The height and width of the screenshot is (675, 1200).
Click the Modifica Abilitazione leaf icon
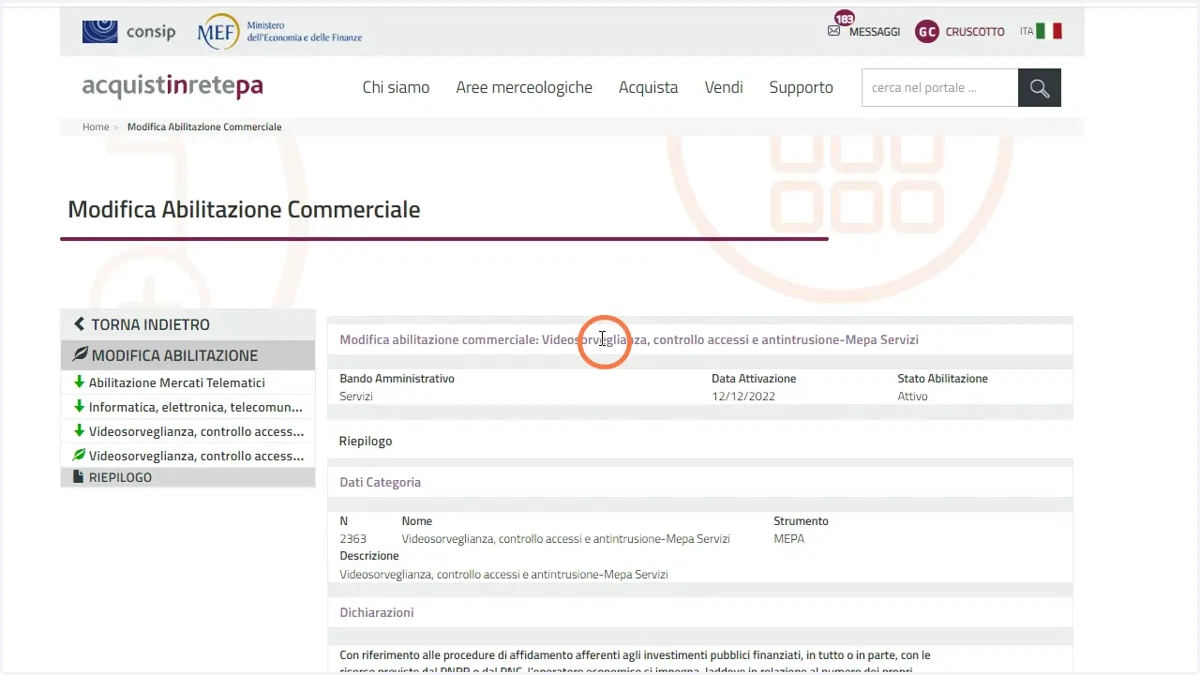click(x=80, y=355)
